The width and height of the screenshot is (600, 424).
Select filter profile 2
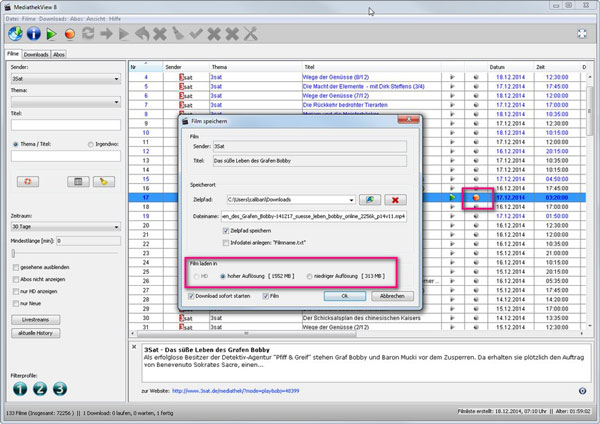pos(40,389)
